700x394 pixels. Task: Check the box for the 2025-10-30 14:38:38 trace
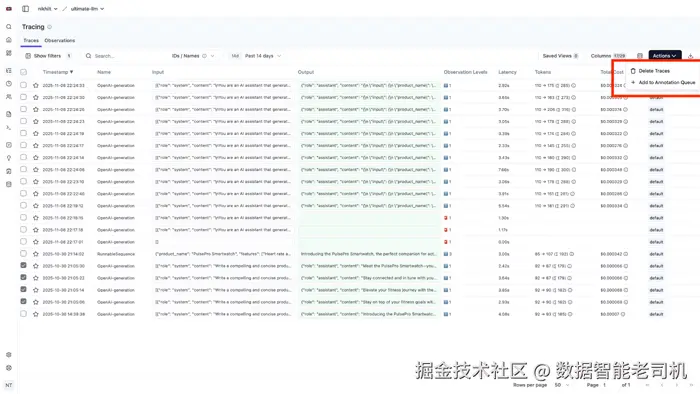24,314
